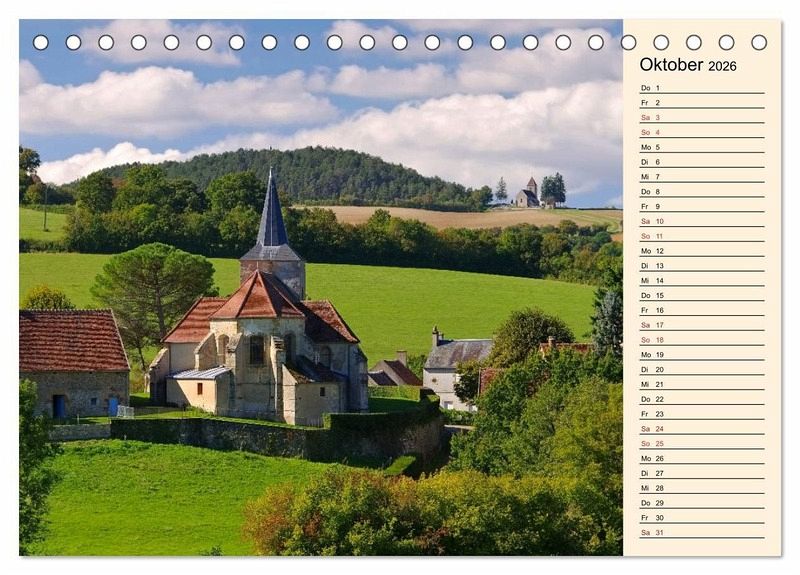Click the last spiral binding hole at right

pos(759,42)
